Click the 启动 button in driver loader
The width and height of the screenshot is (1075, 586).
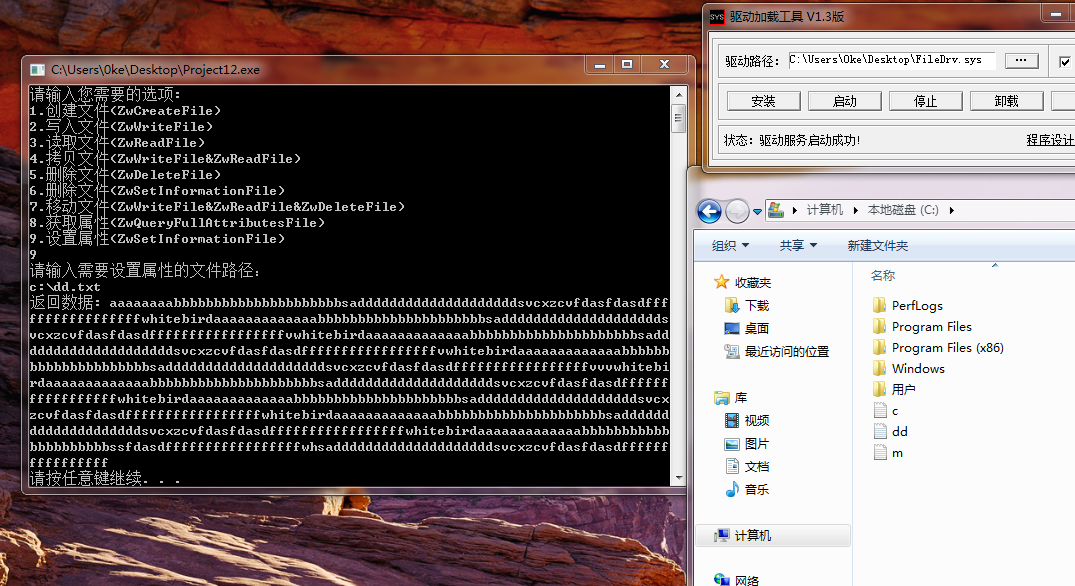point(845,101)
